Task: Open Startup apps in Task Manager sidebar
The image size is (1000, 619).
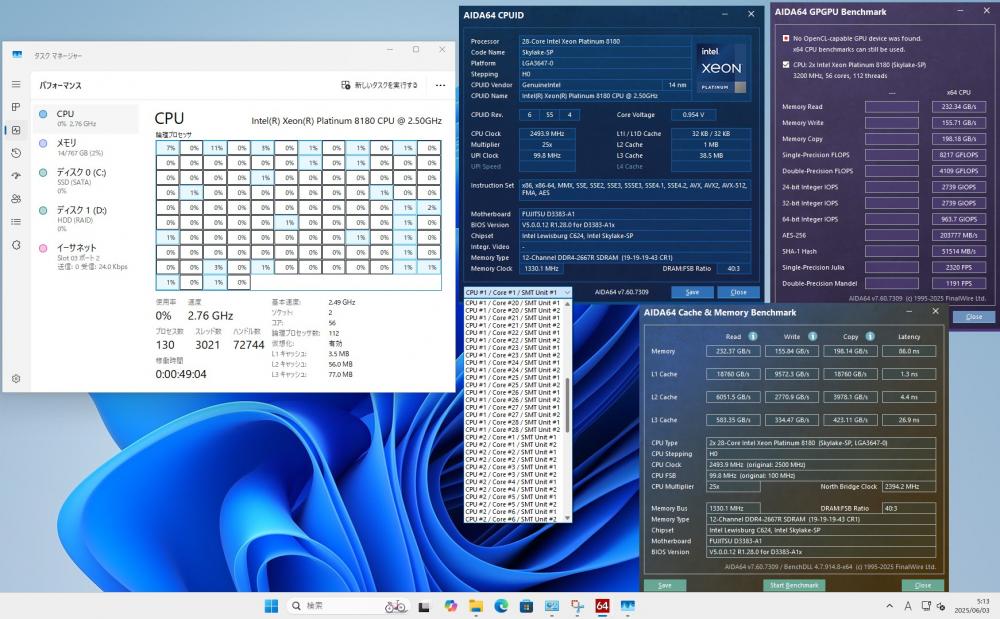Action: (x=16, y=176)
